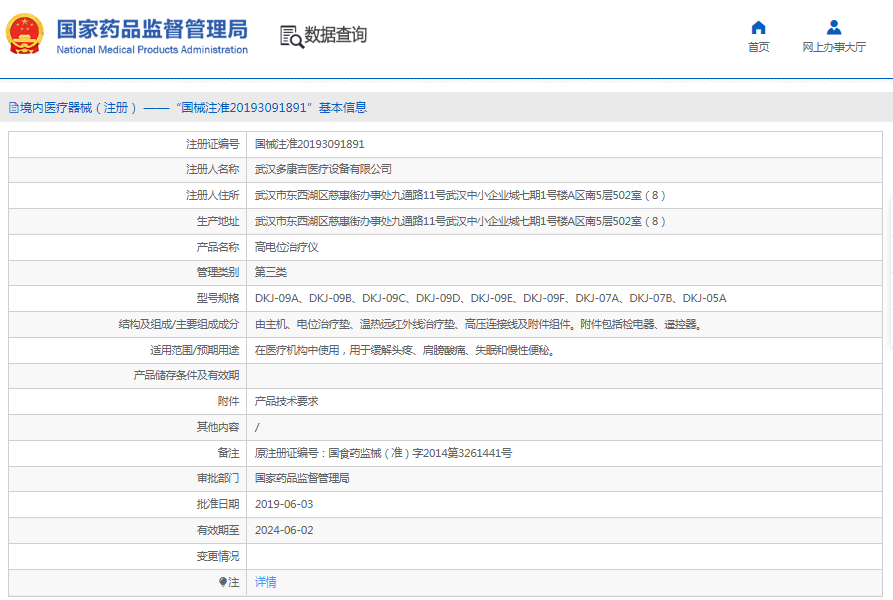This screenshot has height=600, width=893.
Task: Select approval date 2019-06-03
Action: (x=284, y=504)
